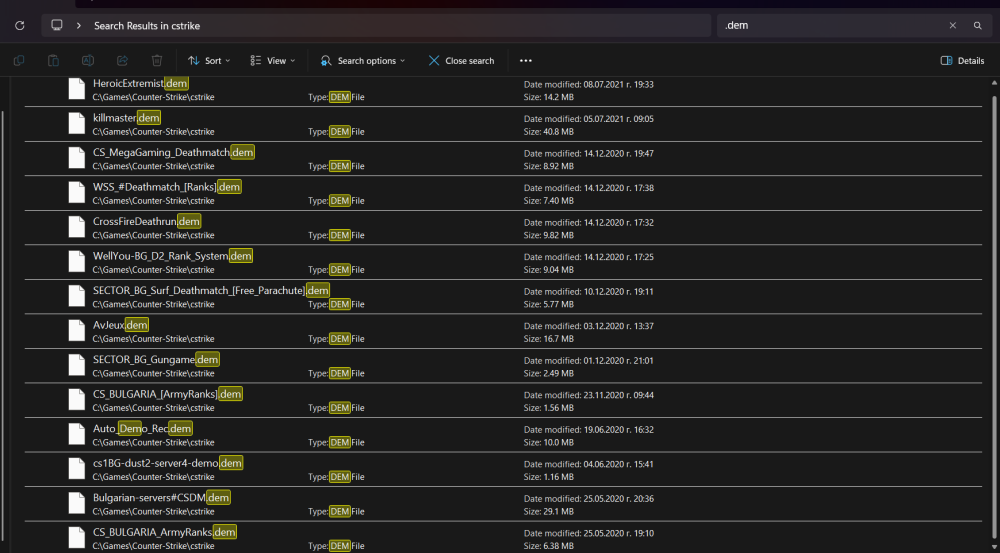Select the WellYou-BG_D2_Rank_System.dem file icon

click(x=77, y=262)
